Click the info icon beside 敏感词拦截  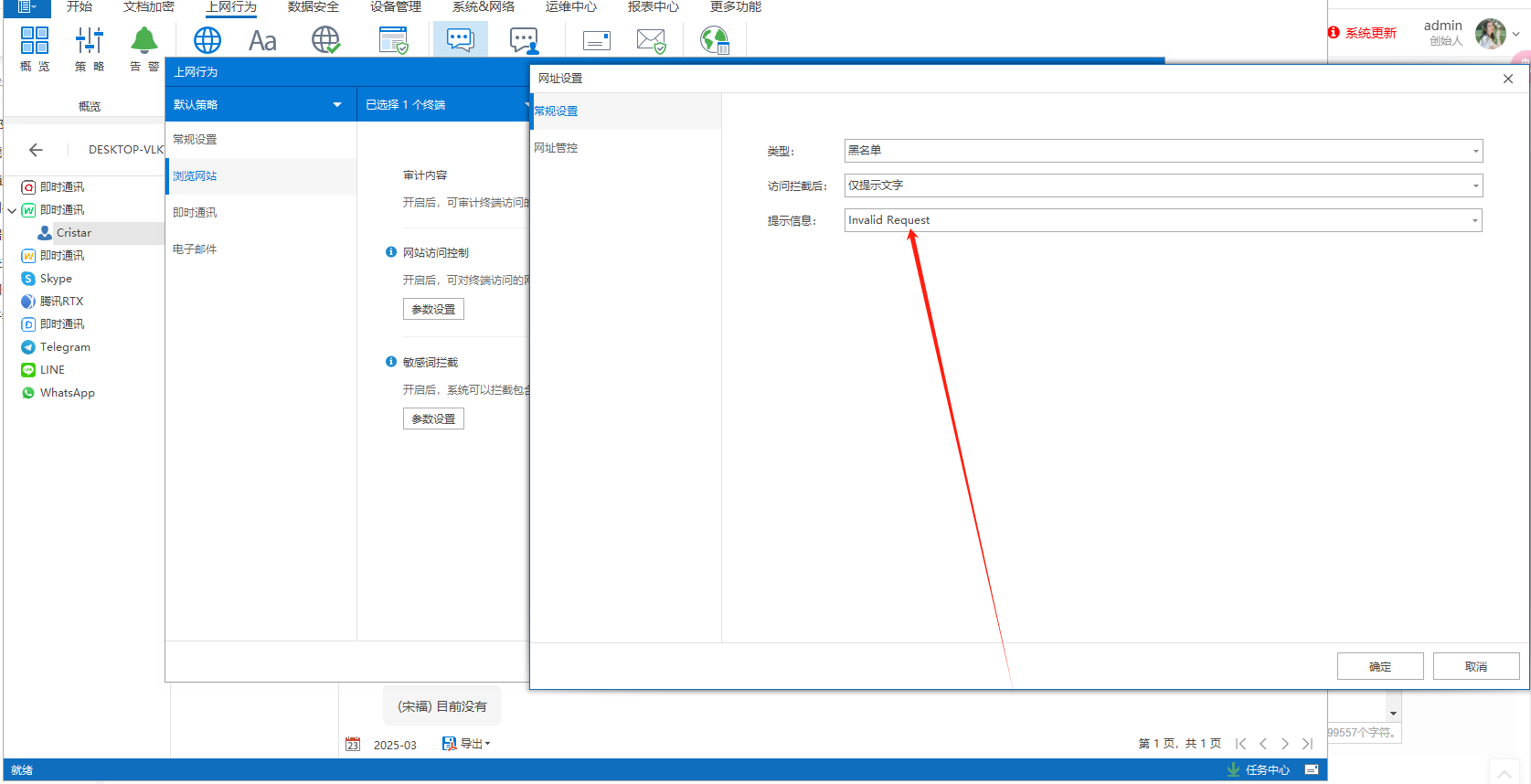tap(391, 362)
